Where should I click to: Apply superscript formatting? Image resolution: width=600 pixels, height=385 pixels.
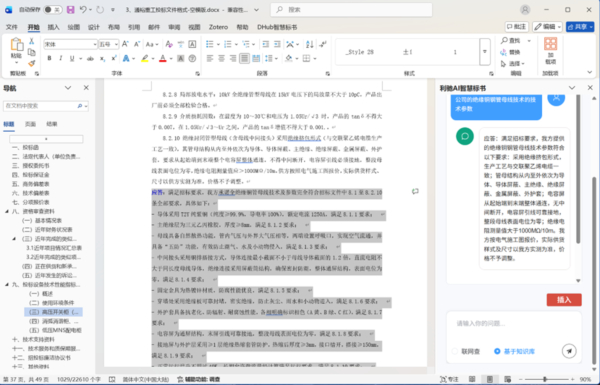[x=114, y=59]
